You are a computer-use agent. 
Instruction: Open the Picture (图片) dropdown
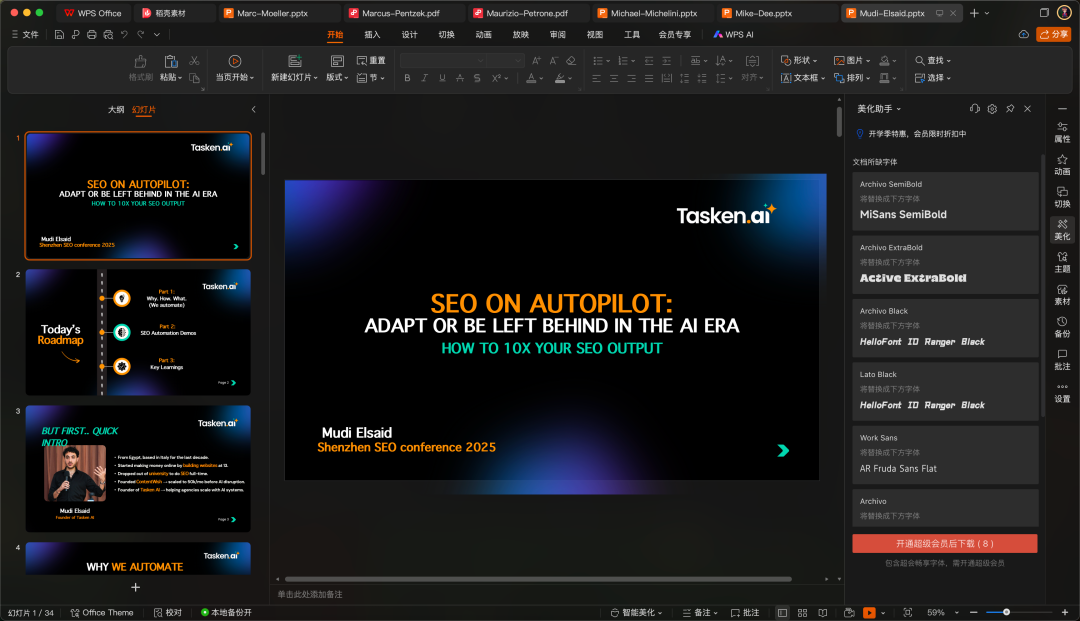coord(852,61)
